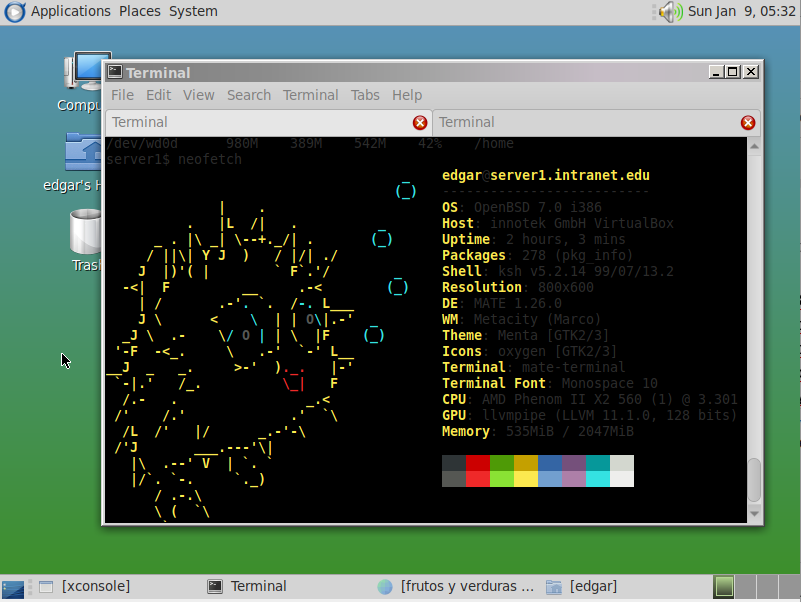
Task: Click the terminal scrollbar thumb
Action: pos(755,480)
